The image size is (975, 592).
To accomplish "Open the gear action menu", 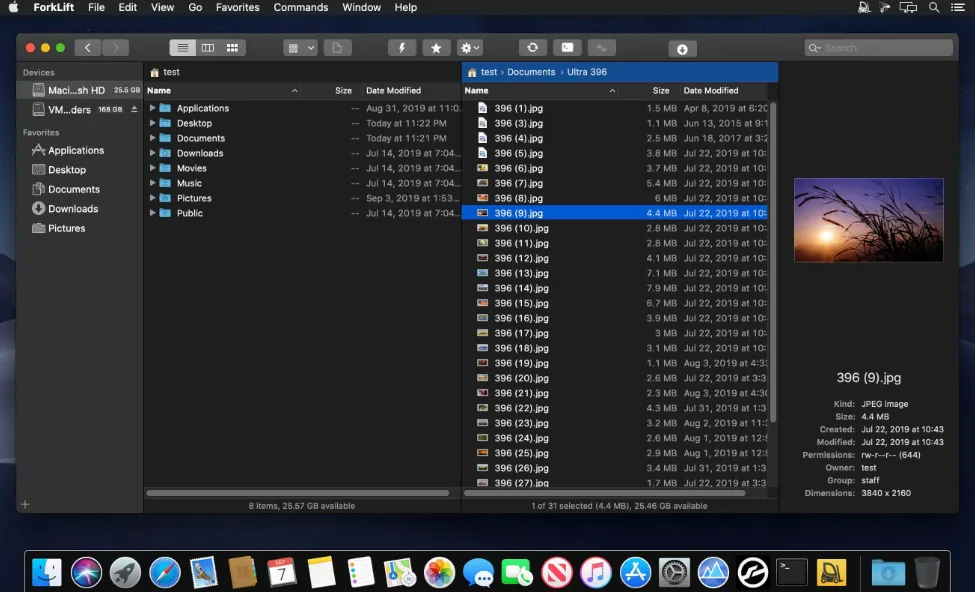I will click(x=469, y=48).
